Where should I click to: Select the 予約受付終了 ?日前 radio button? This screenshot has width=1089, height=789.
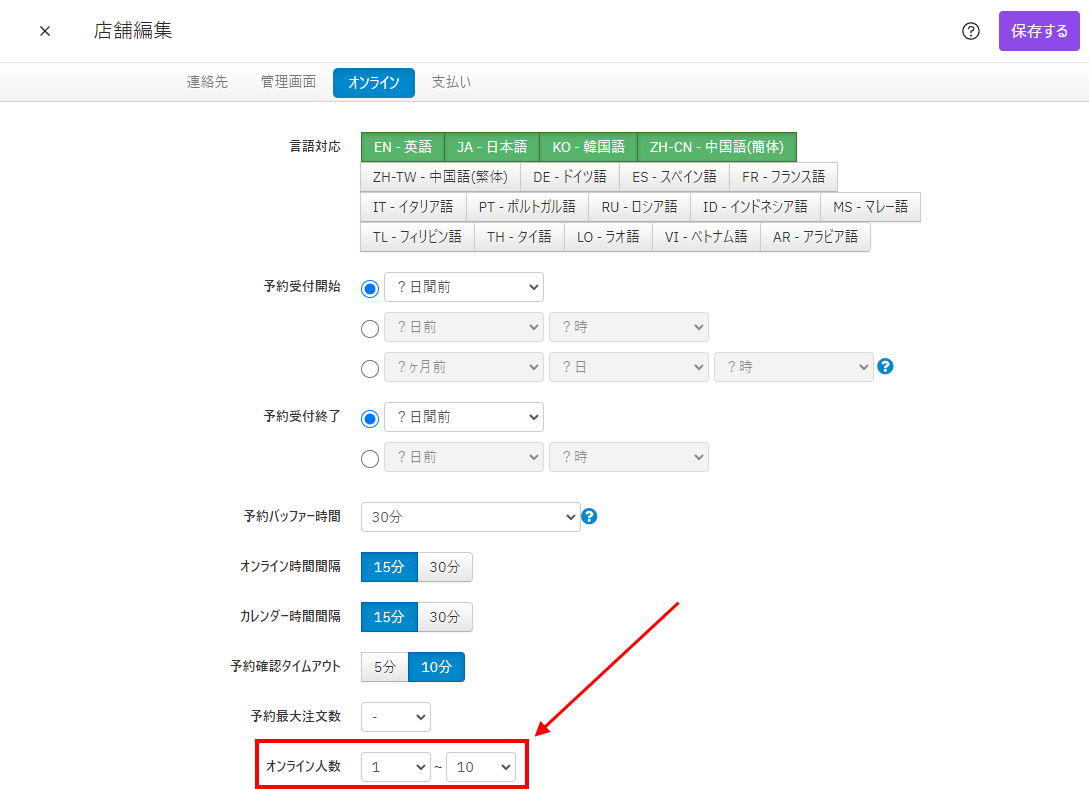[x=370, y=458]
